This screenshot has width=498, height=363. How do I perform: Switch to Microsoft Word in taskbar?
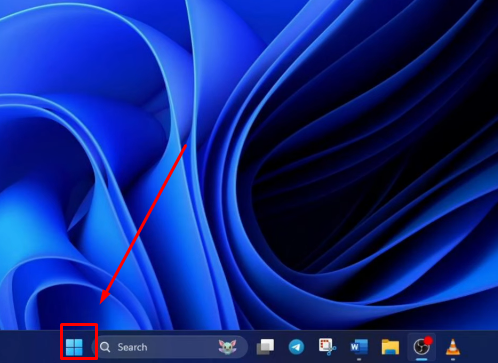point(359,347)
